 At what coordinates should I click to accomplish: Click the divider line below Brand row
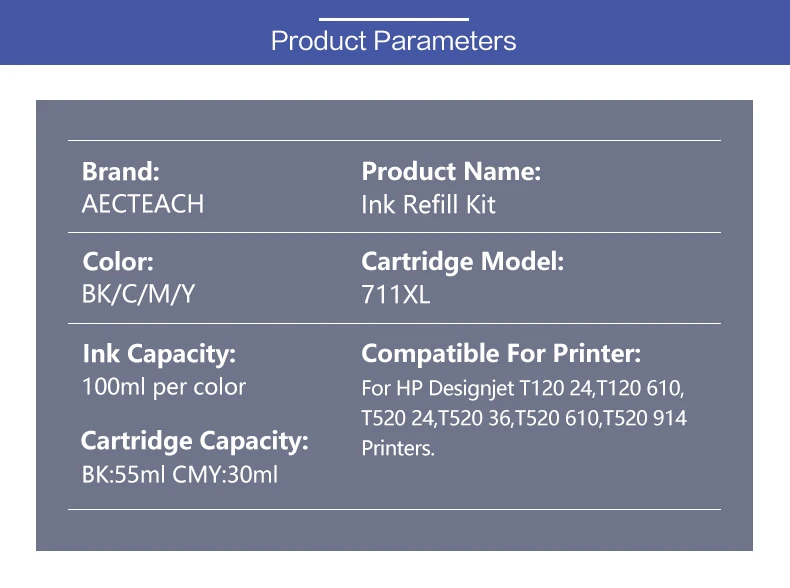[394, 233]
